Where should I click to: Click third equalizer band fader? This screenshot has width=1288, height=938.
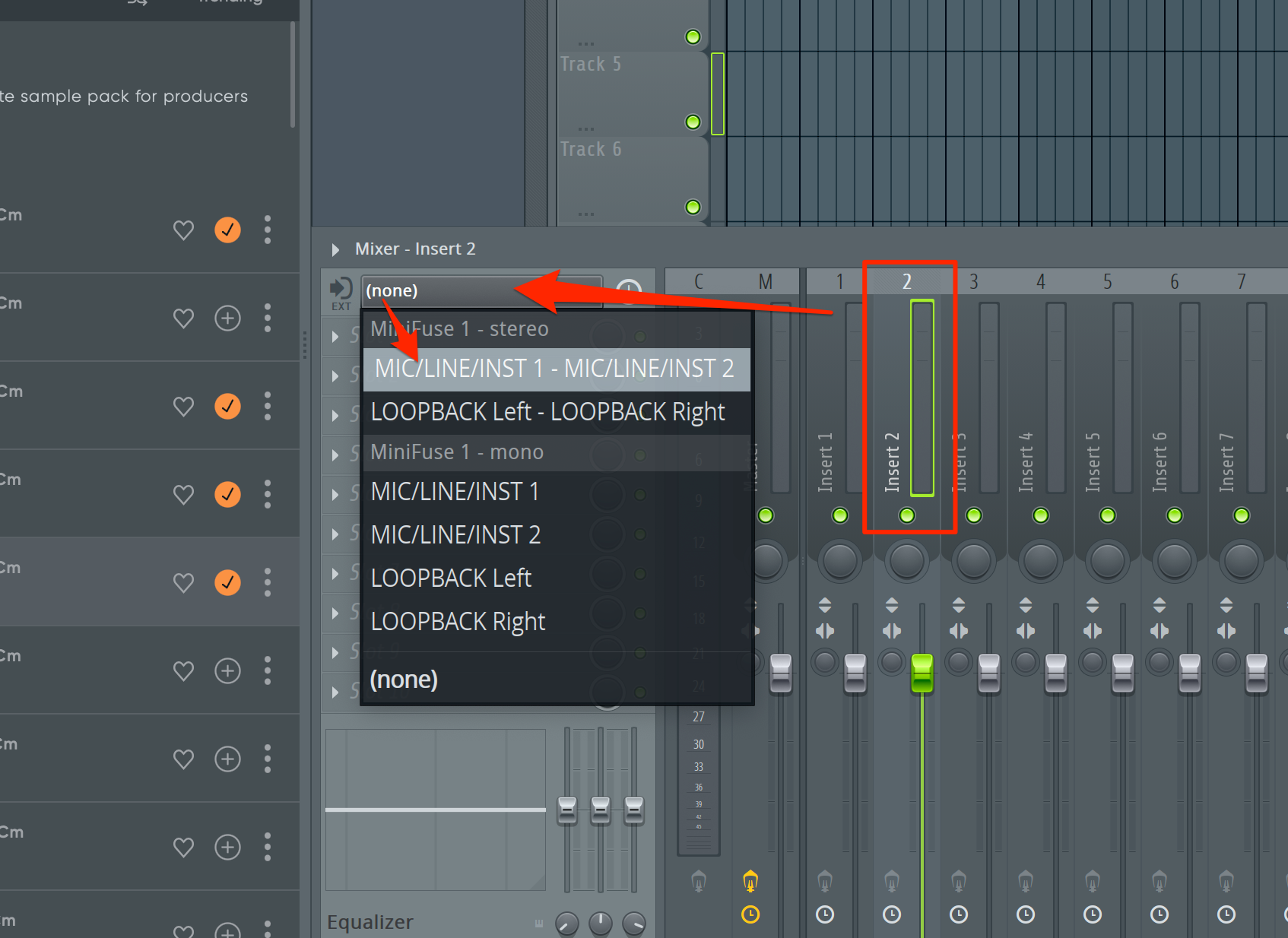634,810
